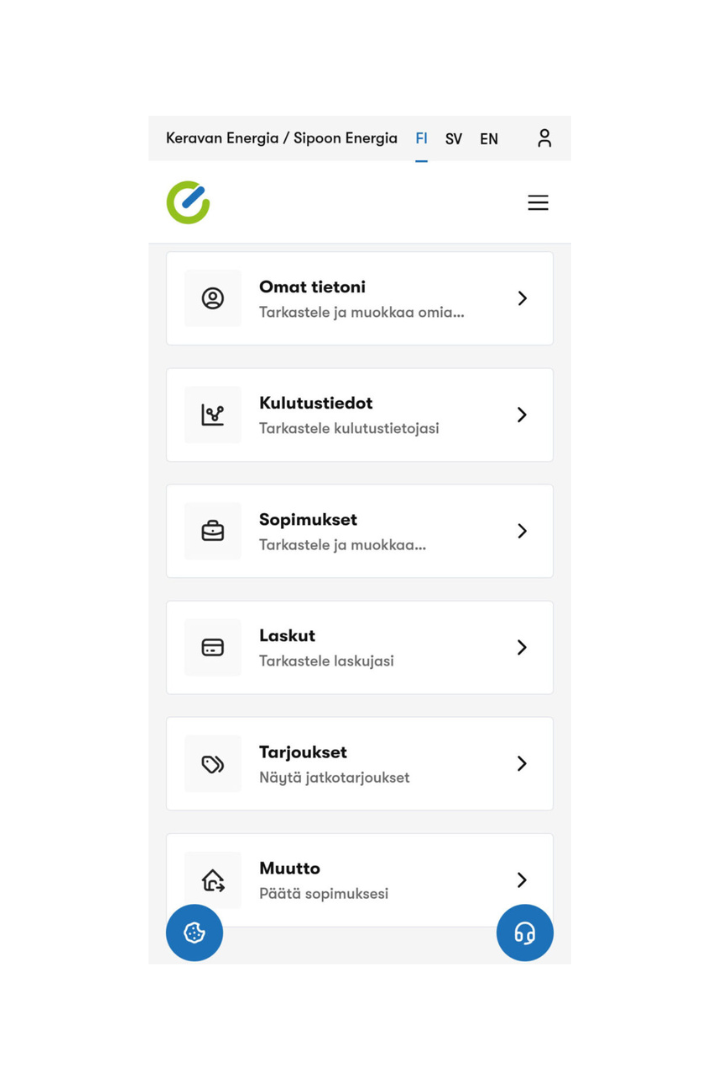Open the Kulutustiedot card

[x=360, y=414]
